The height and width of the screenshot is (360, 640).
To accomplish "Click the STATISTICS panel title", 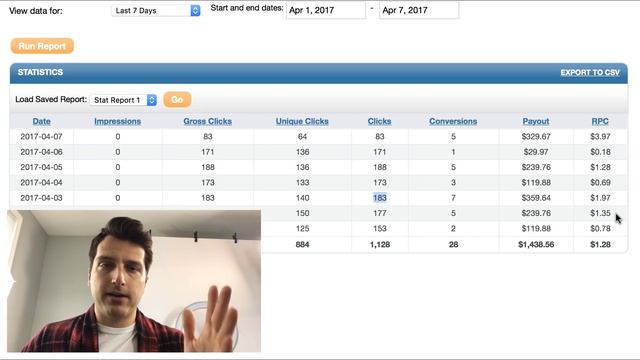I will coord(40,72).
